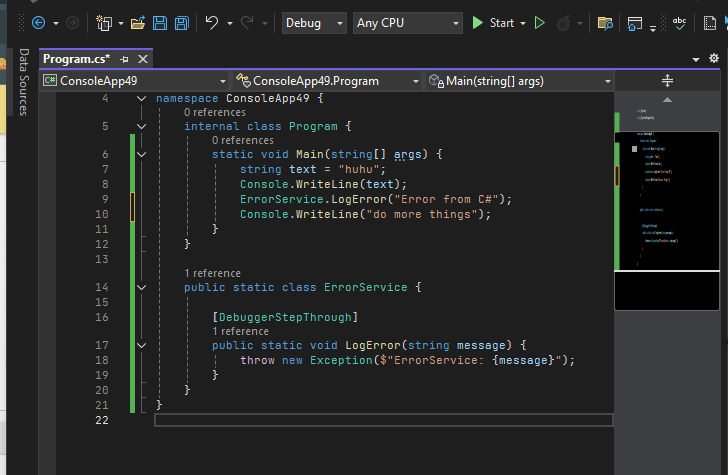Screen dimensions: 728x475
Task: Click the DebuggerStepThrough attribute text
Action: [x=285, y=318]
